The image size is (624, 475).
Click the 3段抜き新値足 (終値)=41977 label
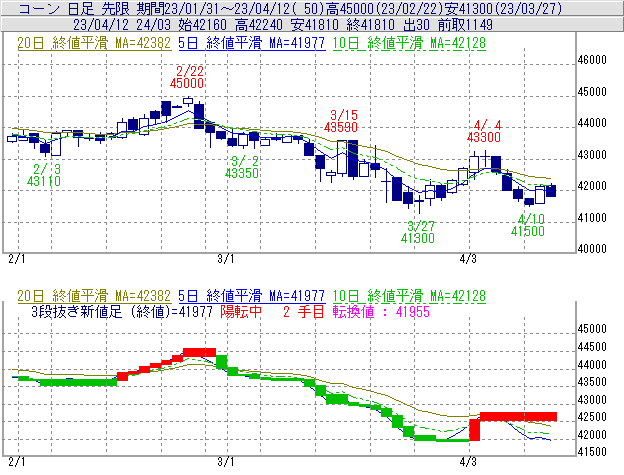coord(122,311)
